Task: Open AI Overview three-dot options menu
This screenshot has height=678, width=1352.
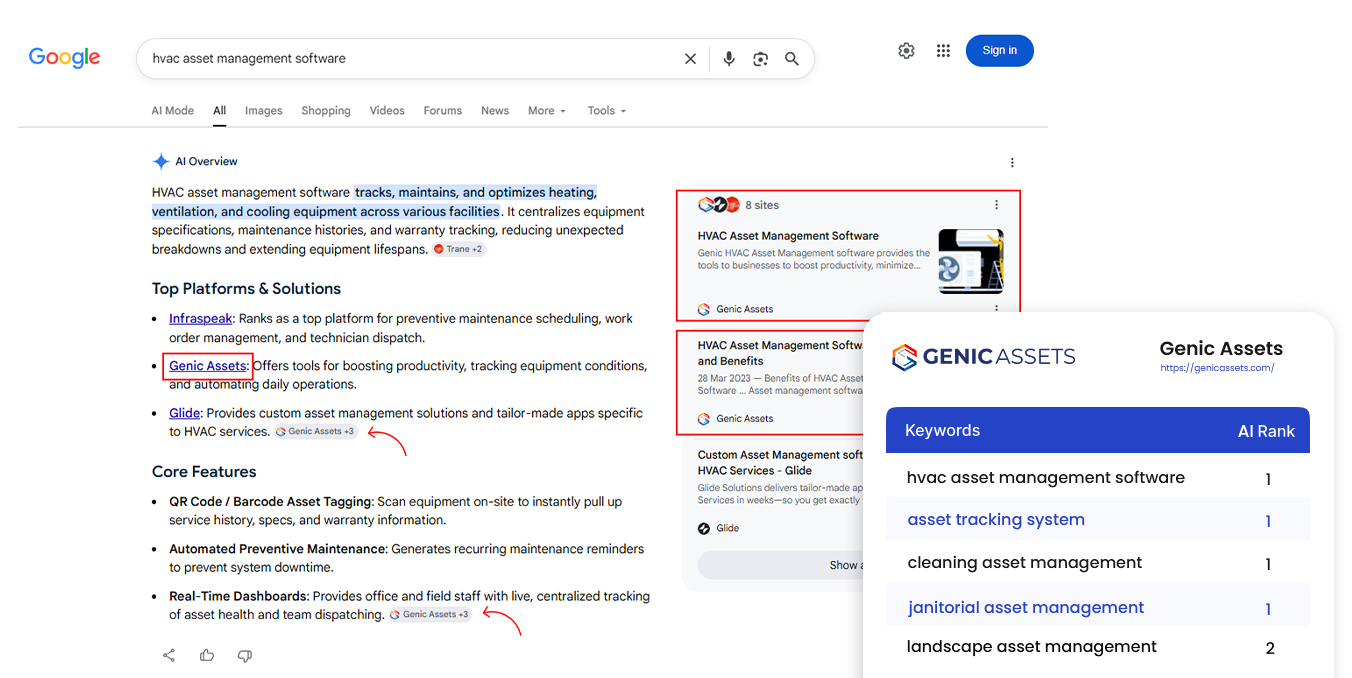Action: pos(1012,162)
